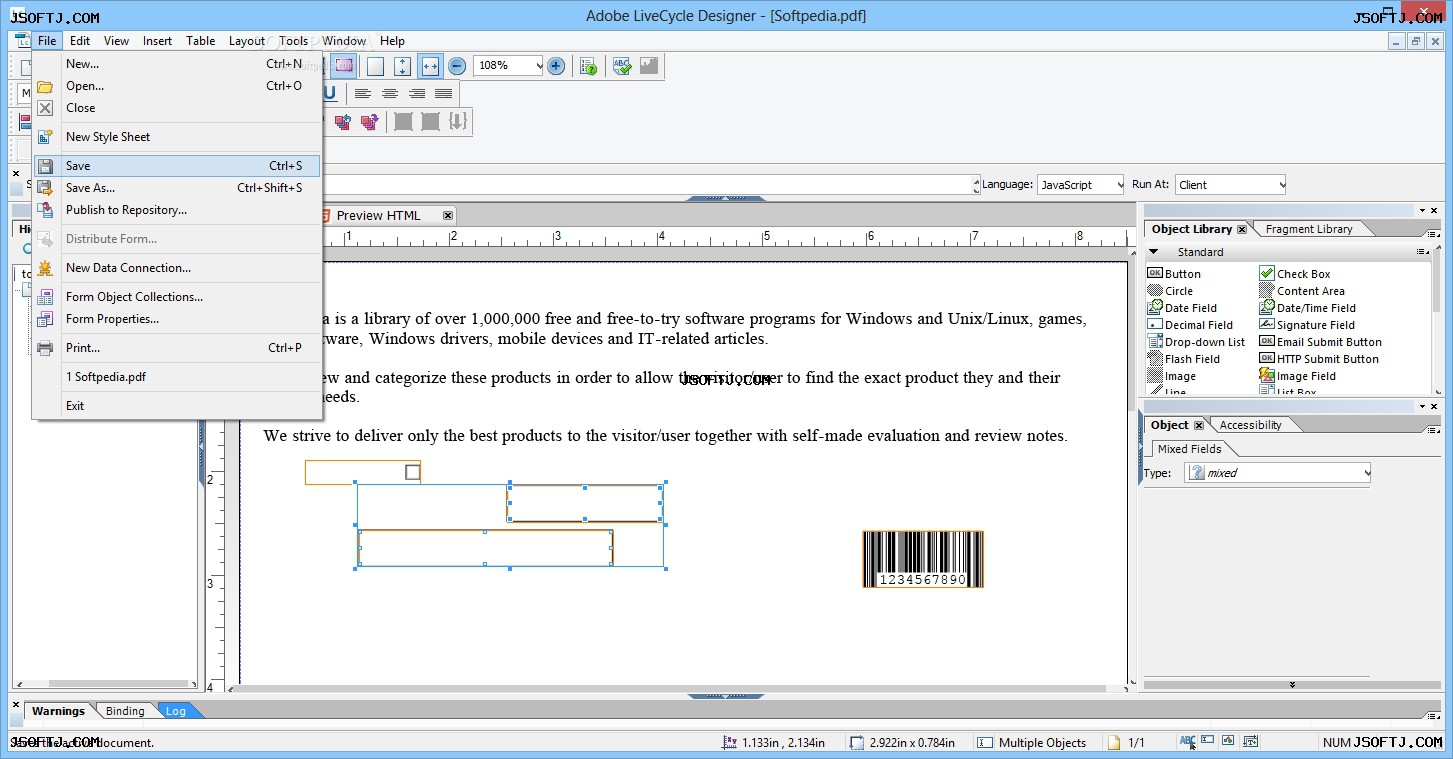Pick Image Field object from library
The height and width of the screenshot is (759, 1453).
point(1298,376)
